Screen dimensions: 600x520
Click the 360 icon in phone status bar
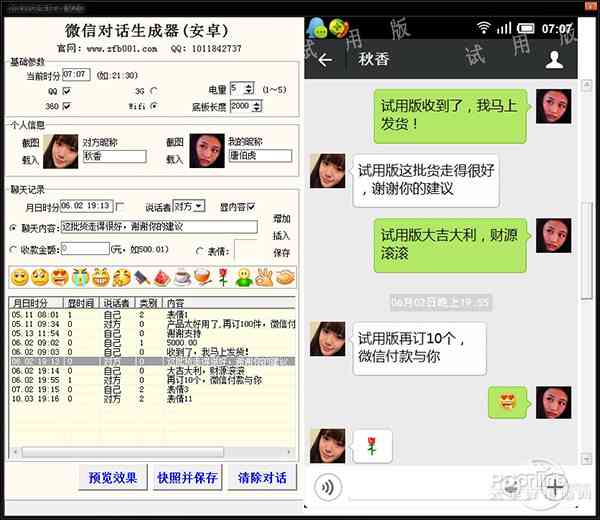[x=339, y=28]
